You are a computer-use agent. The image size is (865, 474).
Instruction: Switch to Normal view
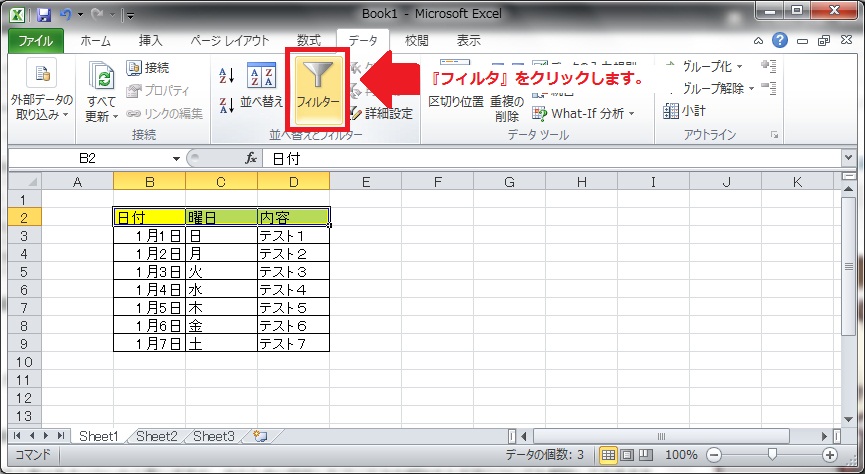click(x=608, y=455)
